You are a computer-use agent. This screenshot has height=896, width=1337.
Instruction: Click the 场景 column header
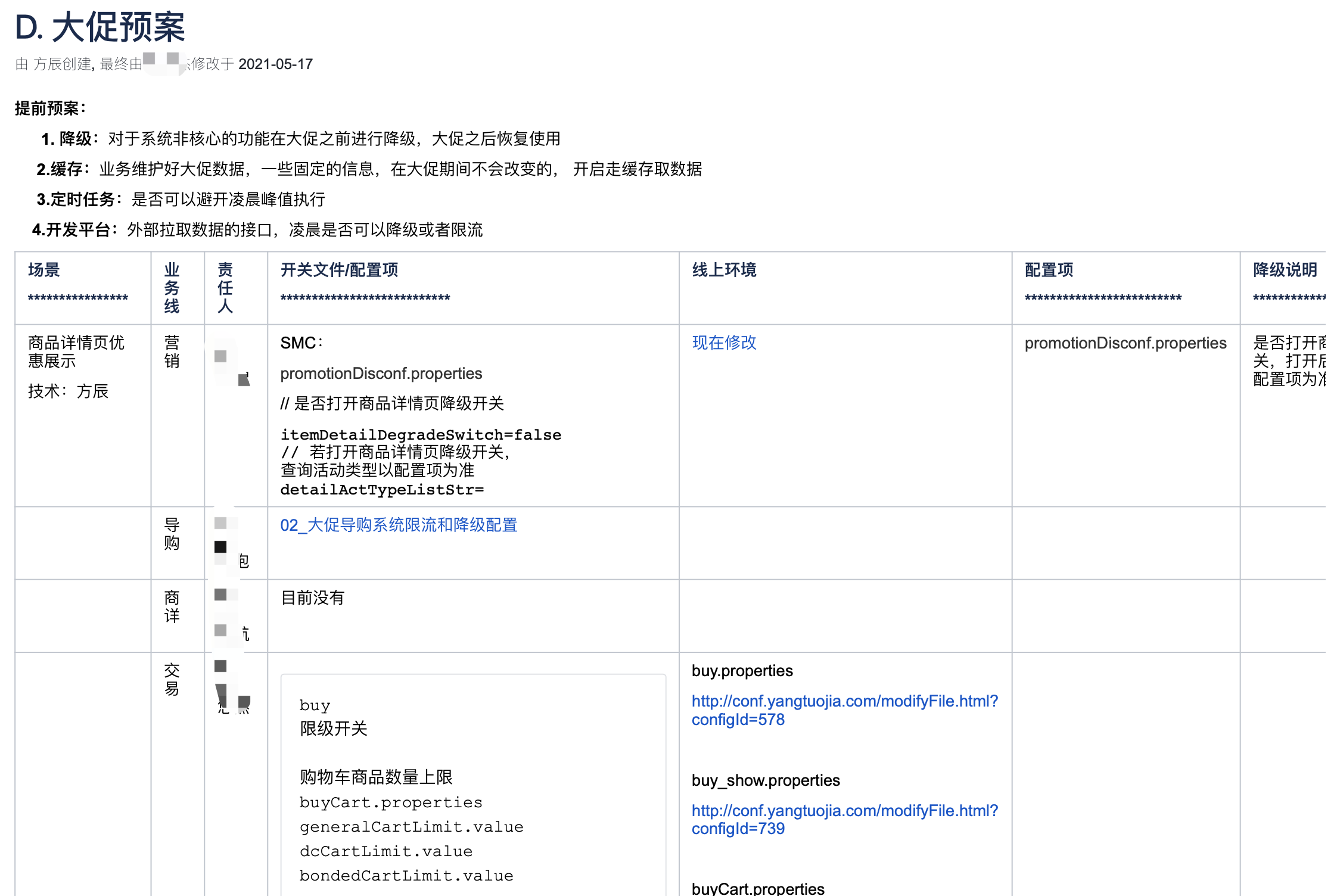coord(44,270)
